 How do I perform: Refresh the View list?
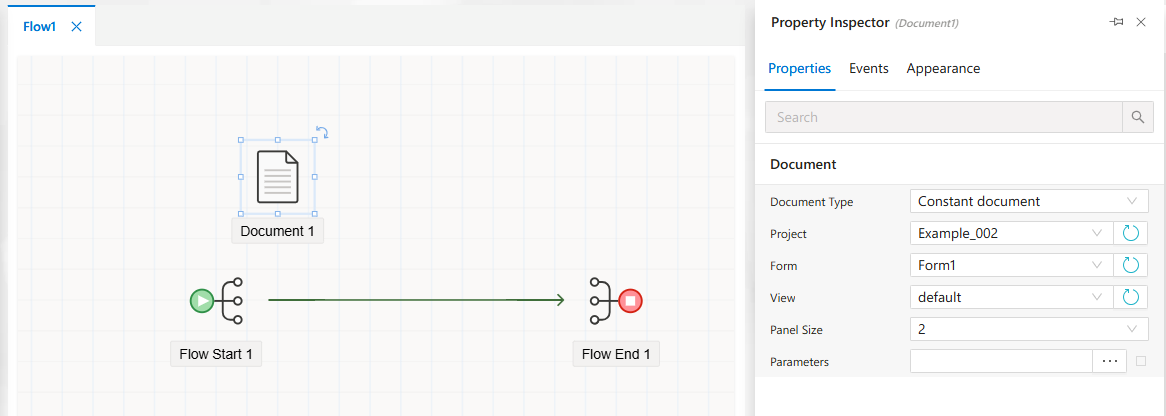click(1130, 297)
